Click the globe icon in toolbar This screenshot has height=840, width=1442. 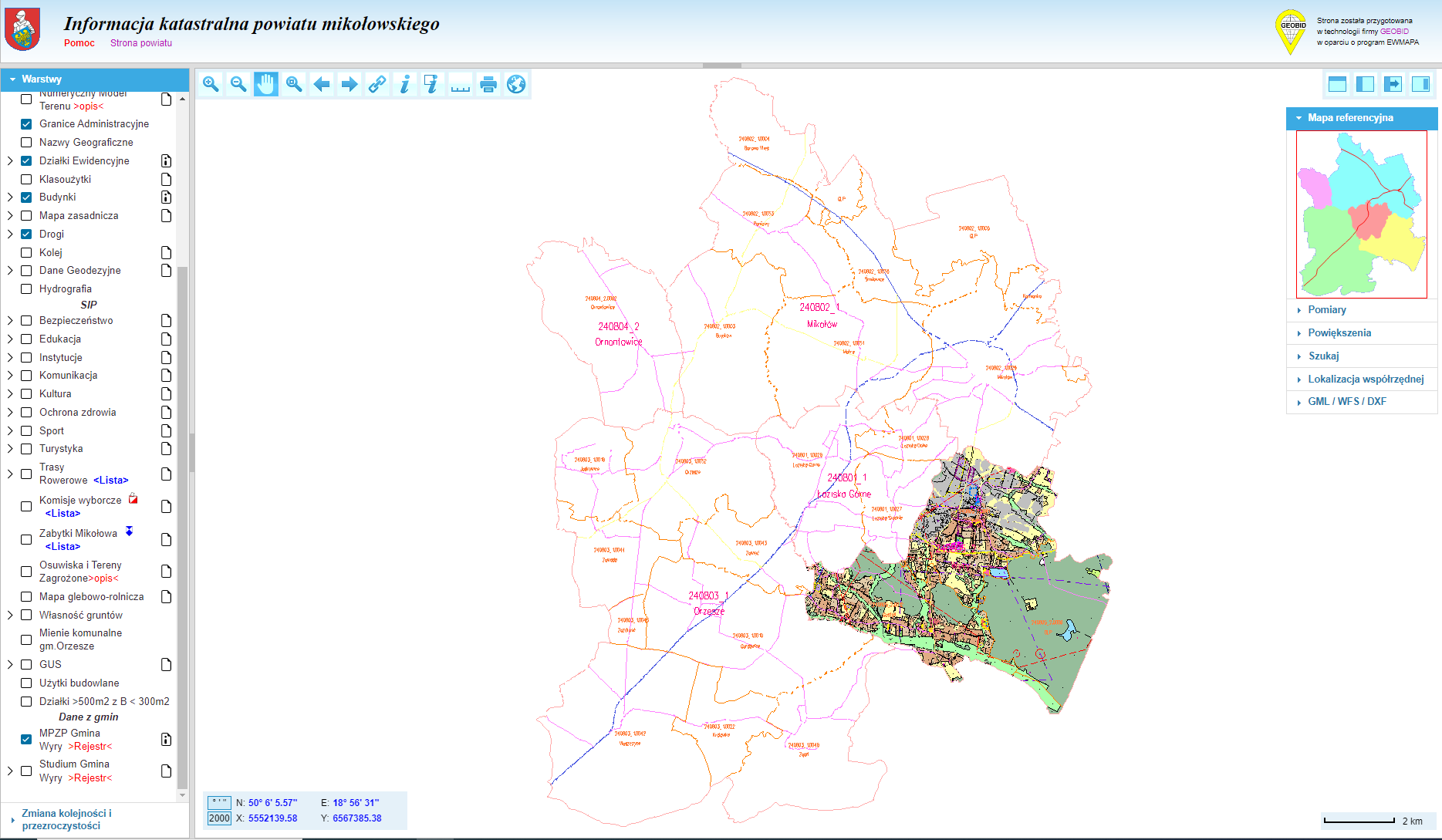[x=516, y=84]
